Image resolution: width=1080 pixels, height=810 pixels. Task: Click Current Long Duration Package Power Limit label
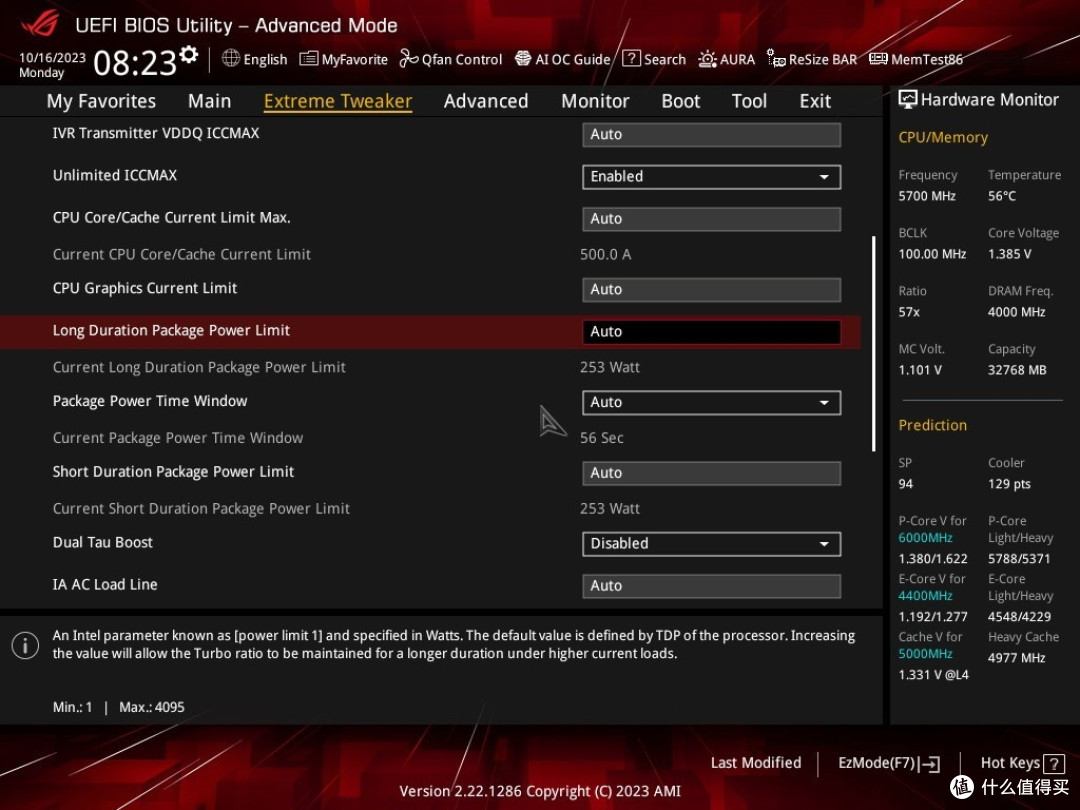pos(199,368)
